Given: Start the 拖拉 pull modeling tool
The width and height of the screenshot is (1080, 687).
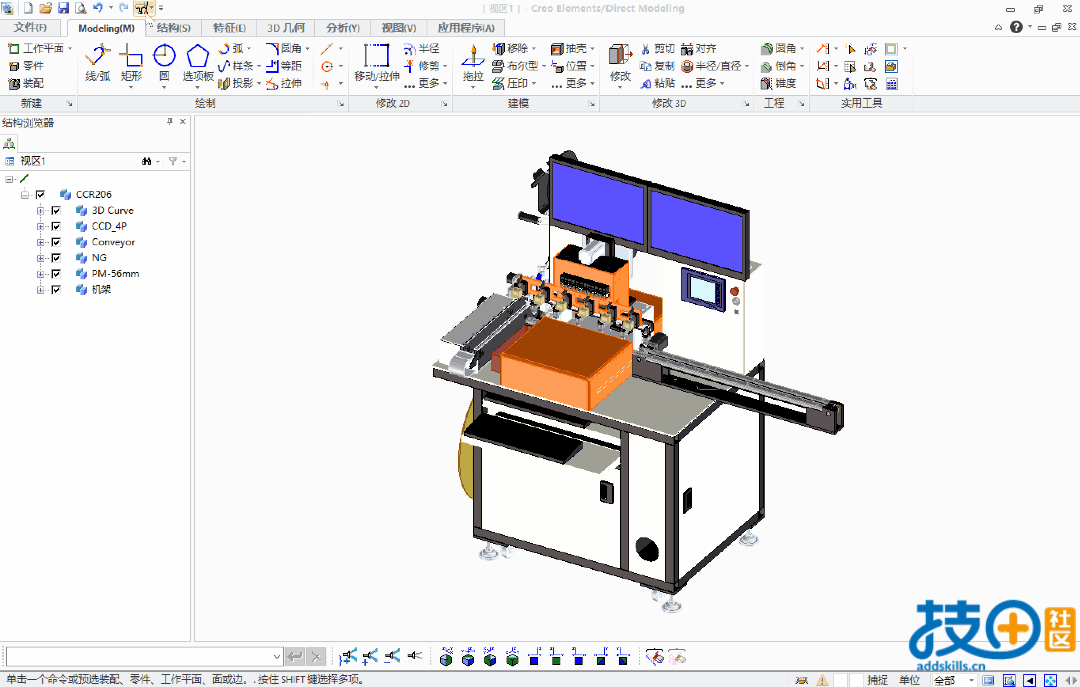Looking at the screenshot, I should click(472, 63).
